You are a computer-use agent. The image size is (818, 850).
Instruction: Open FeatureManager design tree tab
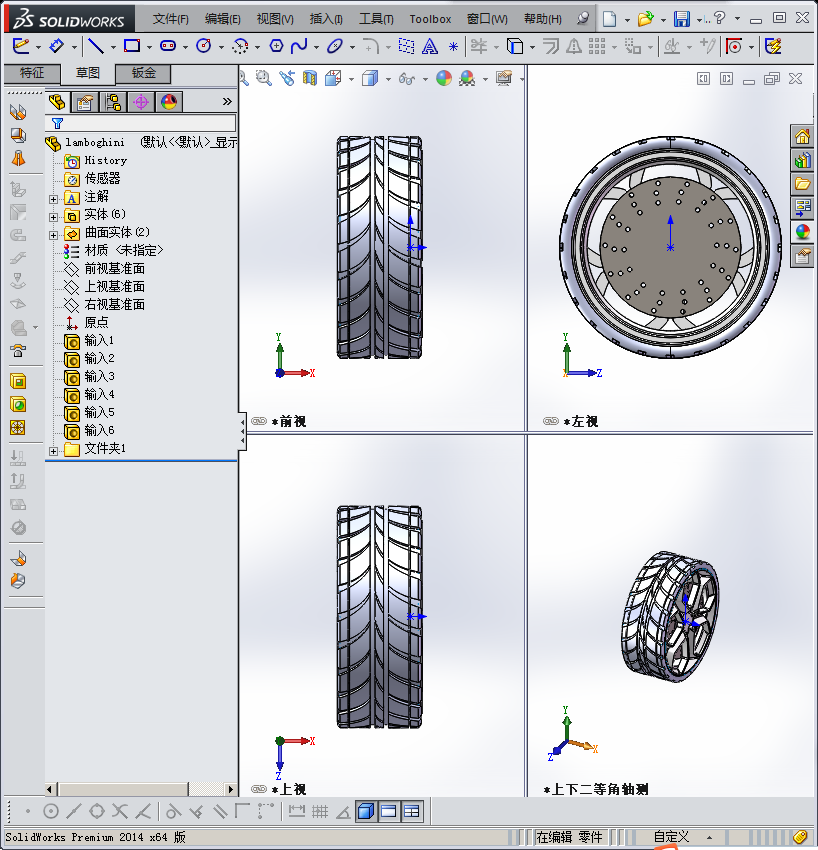tap(57, 102)
